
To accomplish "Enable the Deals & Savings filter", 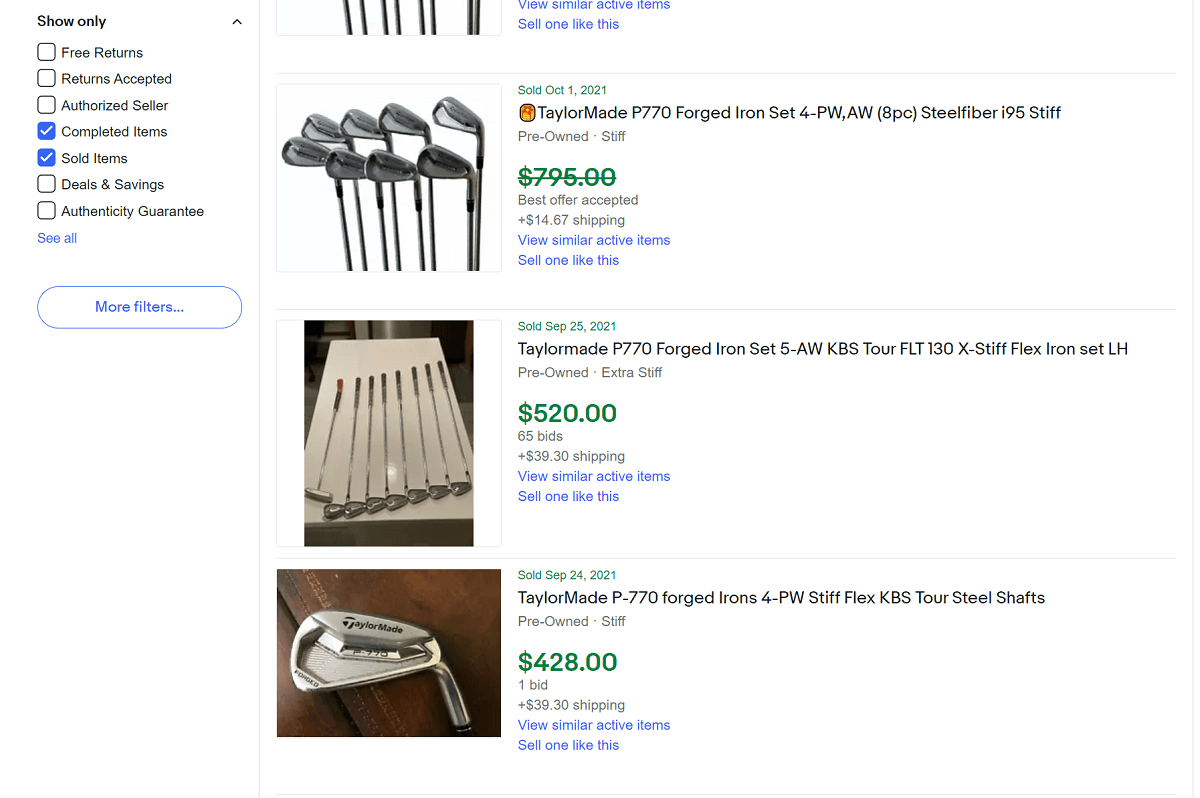I will (45, 184).
